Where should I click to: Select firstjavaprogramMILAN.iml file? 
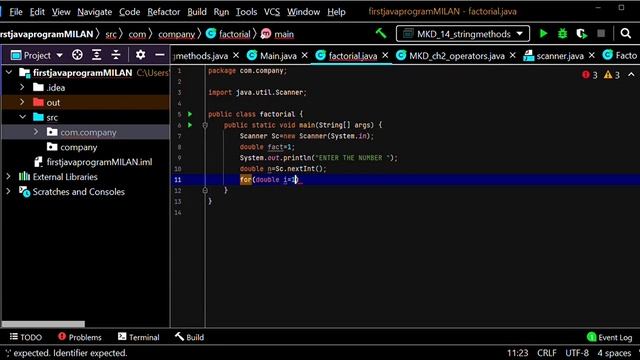pyautogui.click(x=99, y=162)
